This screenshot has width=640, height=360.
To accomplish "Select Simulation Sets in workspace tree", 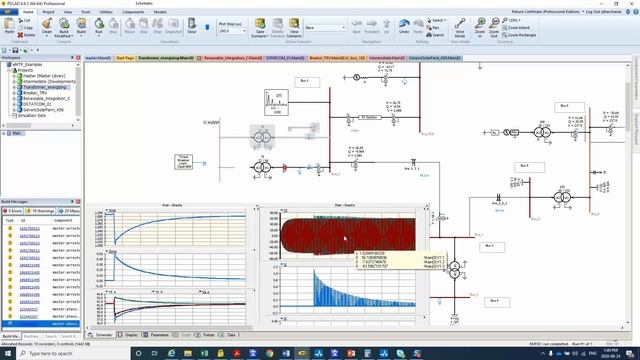I will [x=31, y=116].
